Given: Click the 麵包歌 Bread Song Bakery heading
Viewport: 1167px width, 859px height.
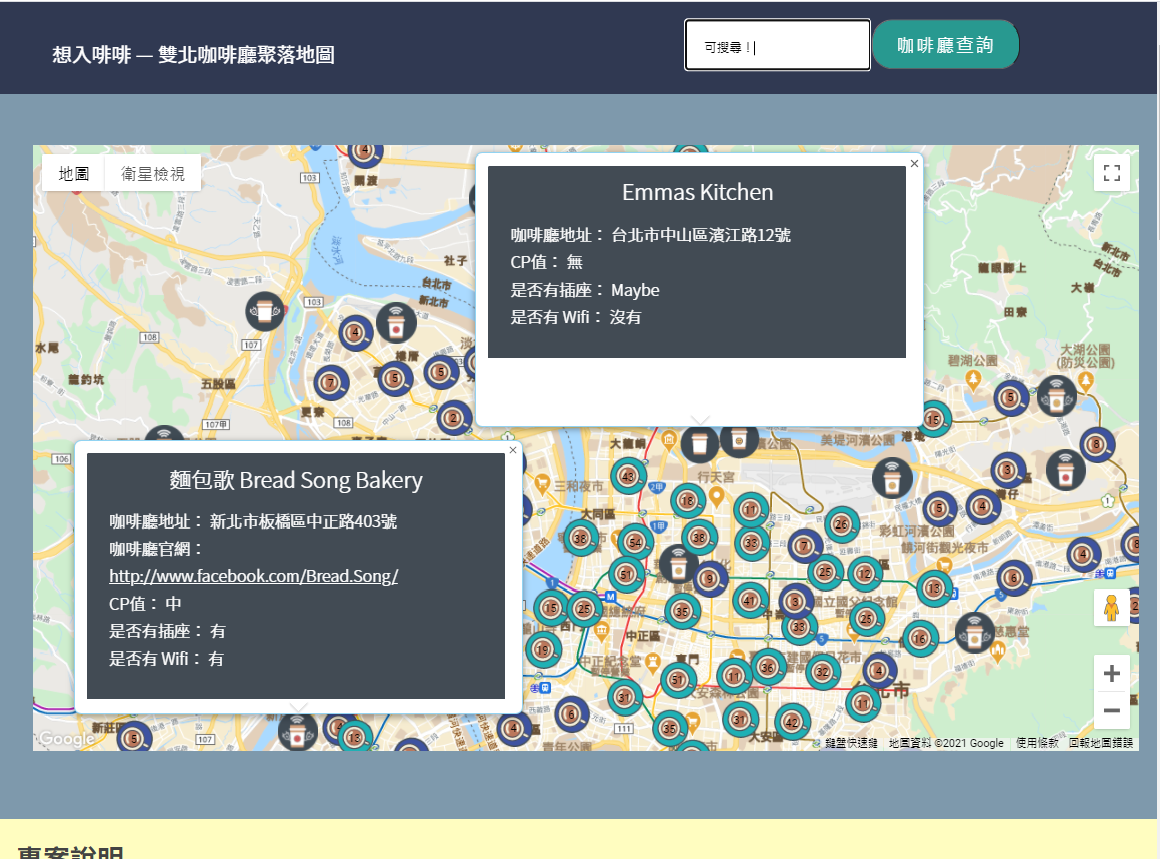Looking at the screenshot, I should click(295, 480).
